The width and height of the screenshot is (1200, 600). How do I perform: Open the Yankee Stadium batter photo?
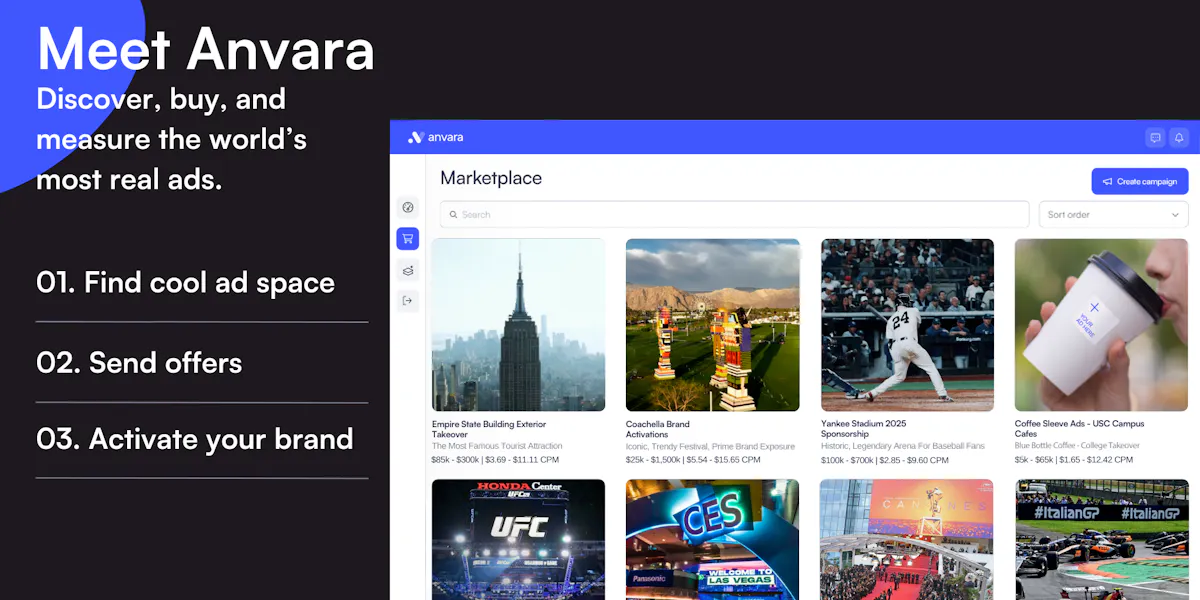pos(907,325)
